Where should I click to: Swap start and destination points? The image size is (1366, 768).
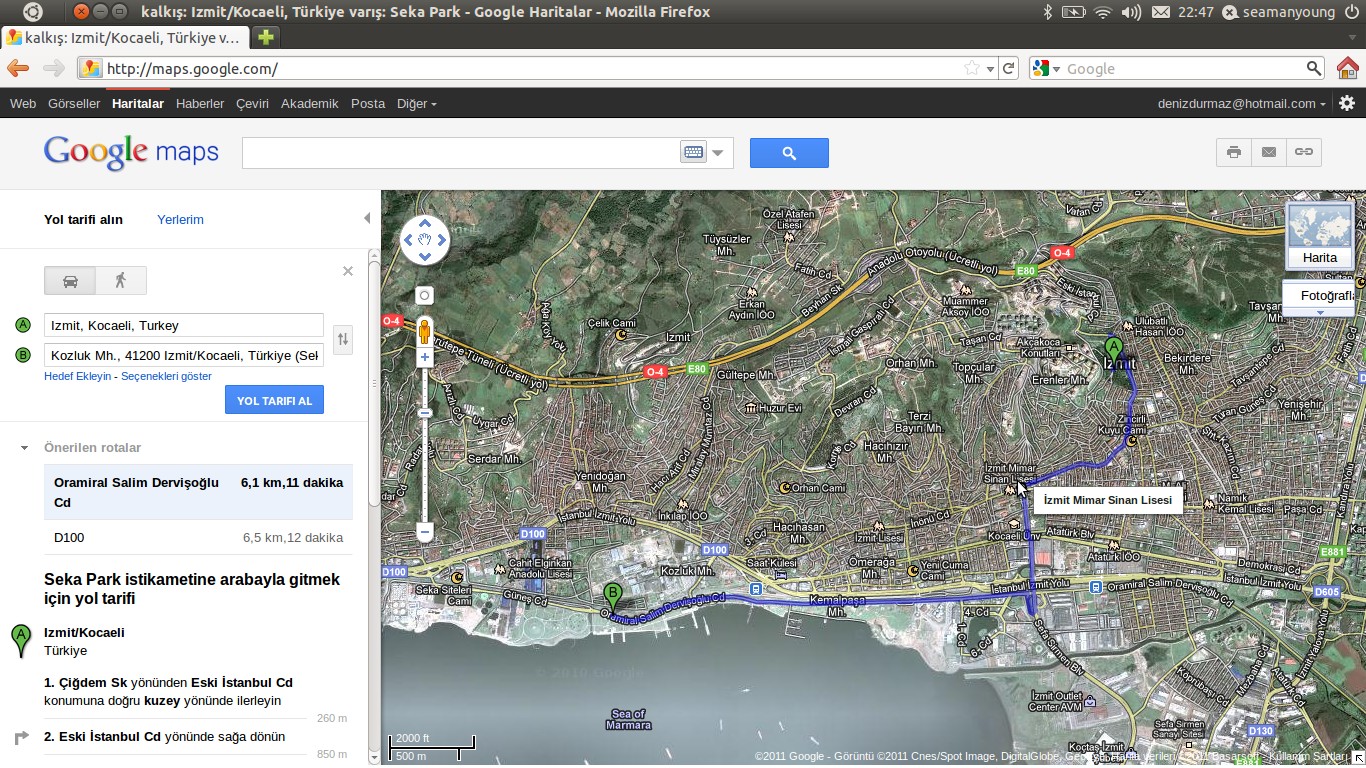pyautogui.click(x=343, y=340)
